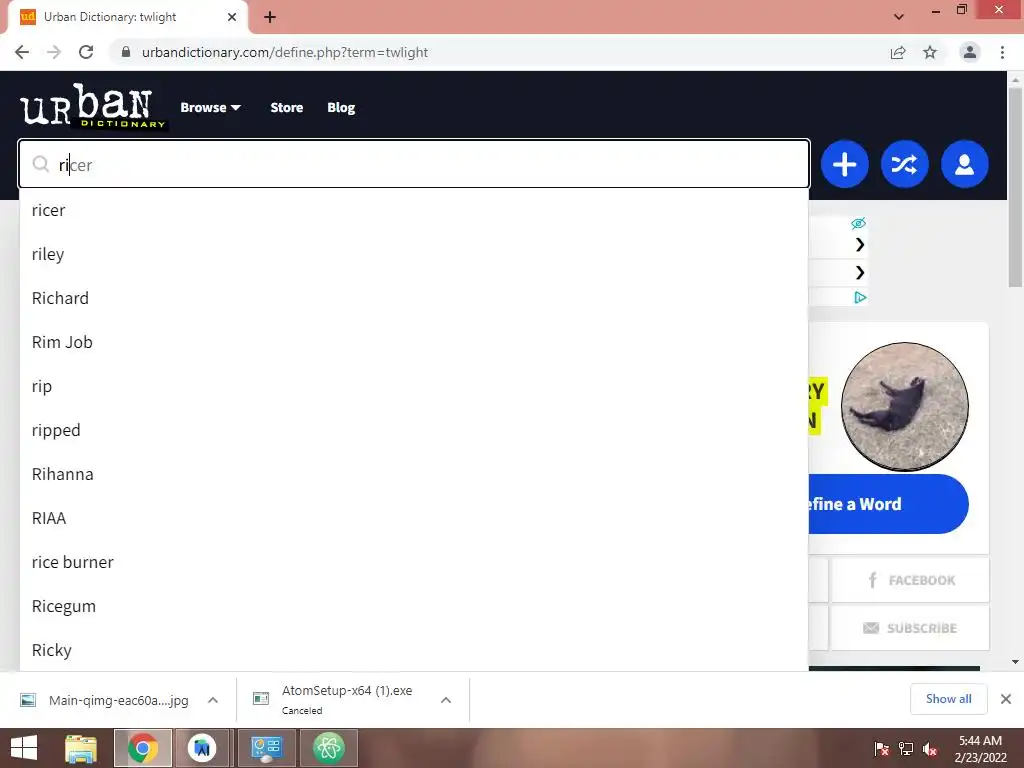Open the Atom taskbar icon

click(328, 748)
